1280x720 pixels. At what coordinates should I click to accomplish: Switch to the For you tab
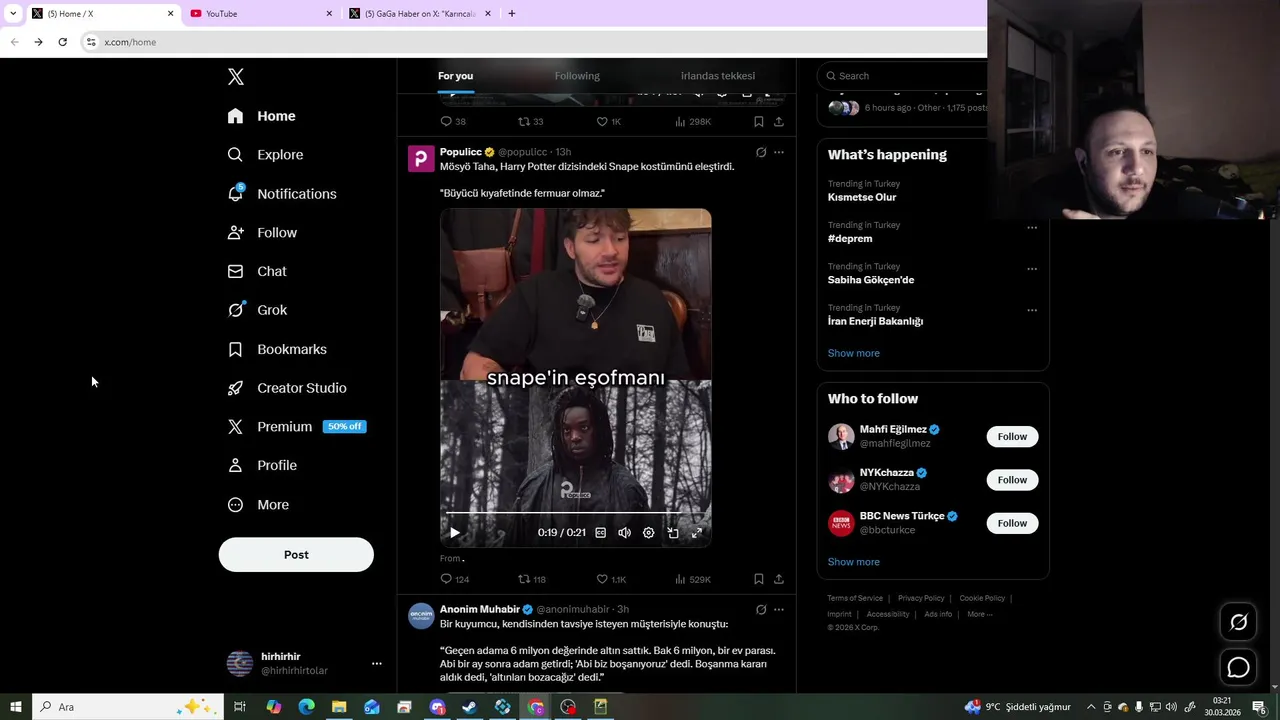tap(456, 76)
